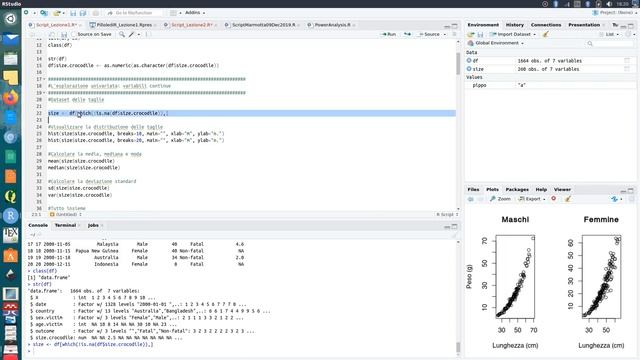The height and width of the screenshot is (360, 640).
Task: Open the Connections tab
Action: [x=546, y=25]
